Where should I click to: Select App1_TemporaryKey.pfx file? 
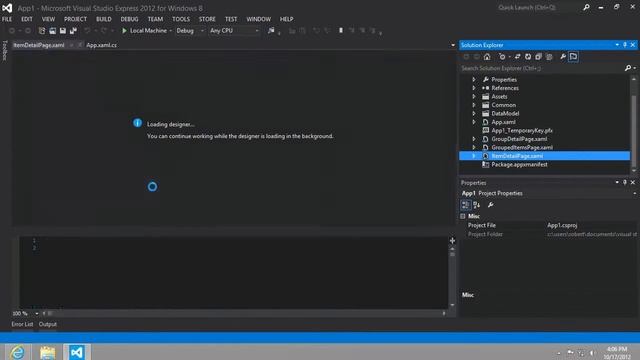pos(522,131)
